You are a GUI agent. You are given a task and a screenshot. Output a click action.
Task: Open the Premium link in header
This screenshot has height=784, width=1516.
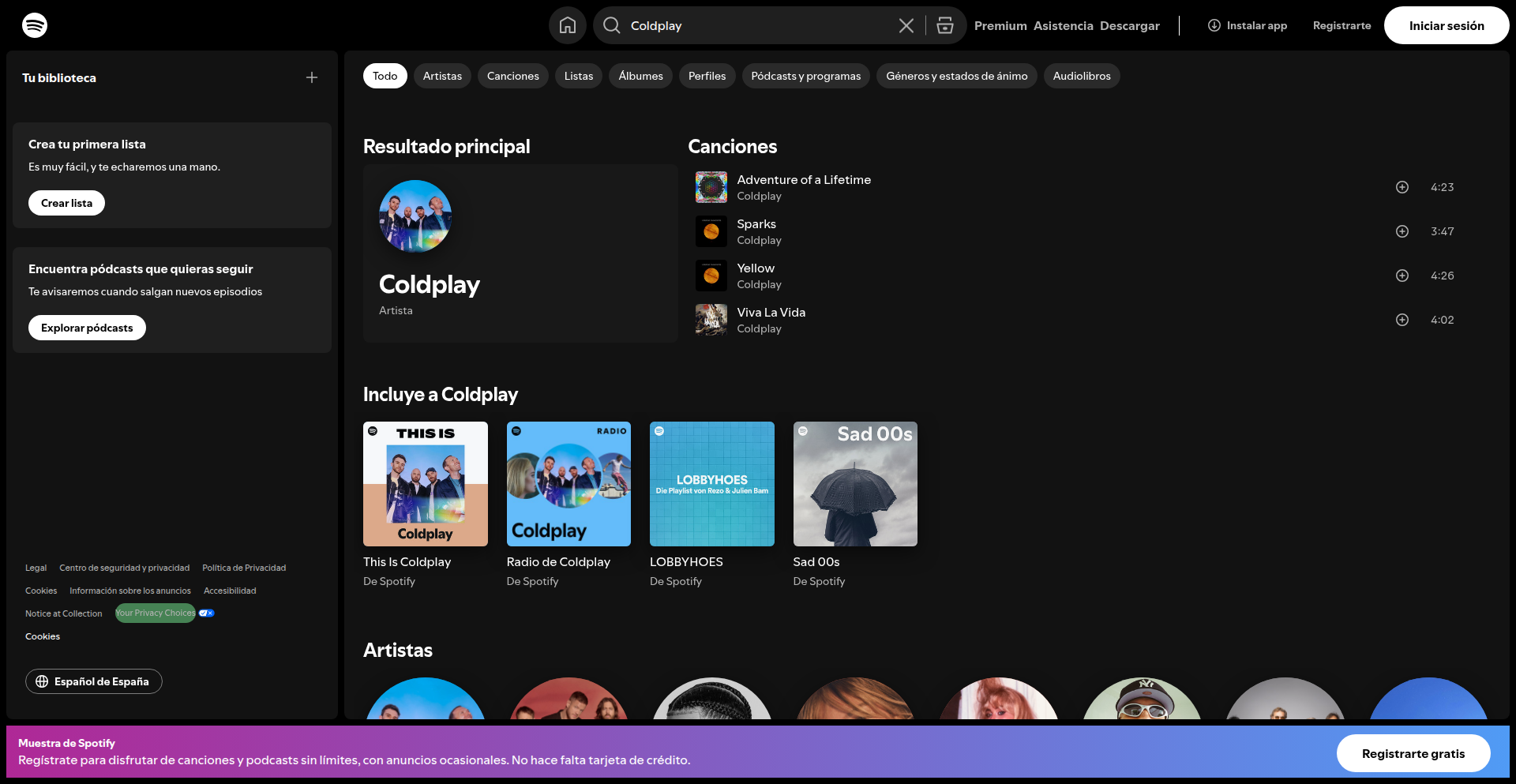(1000, 25)
